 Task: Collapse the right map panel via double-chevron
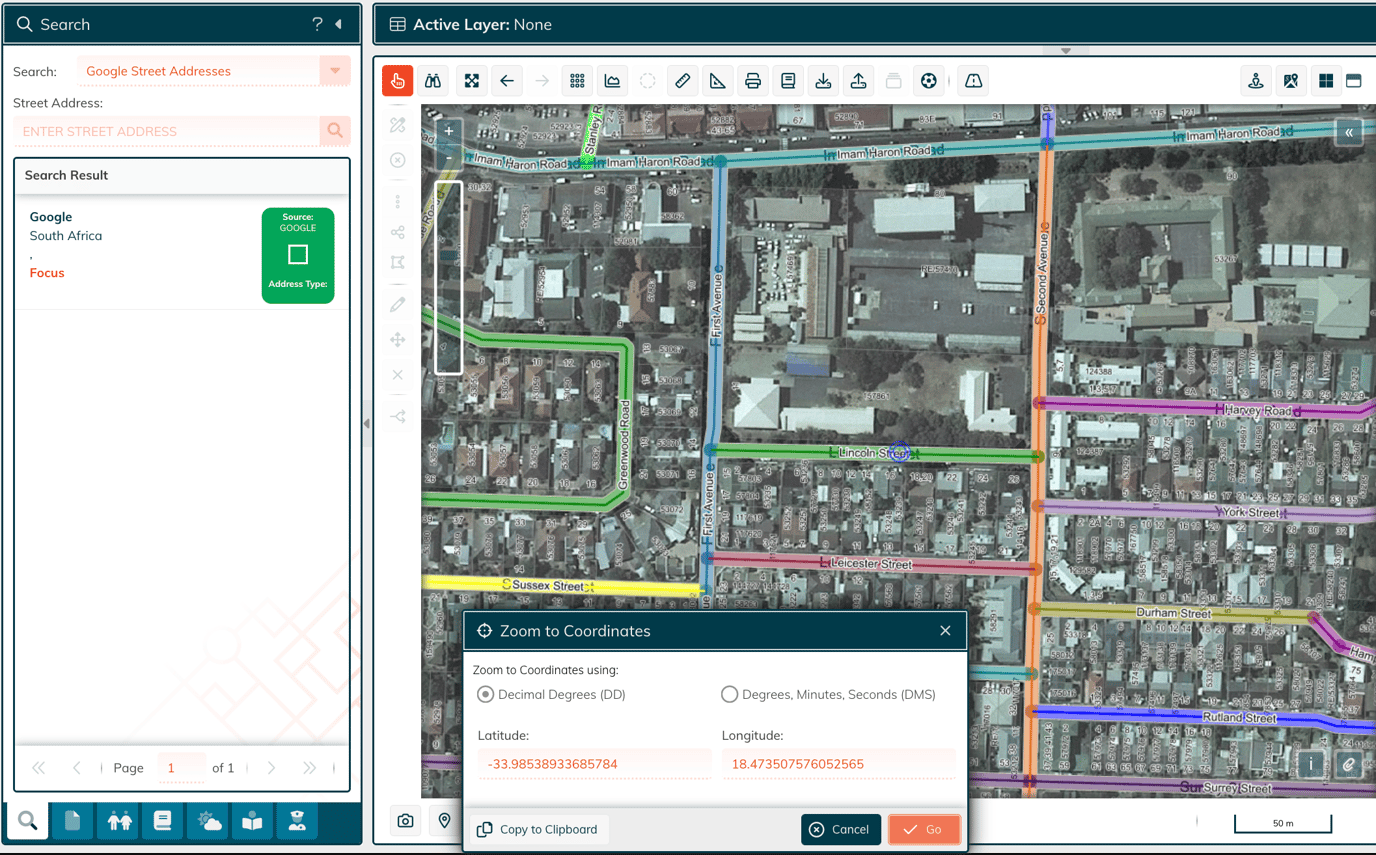1349,132
